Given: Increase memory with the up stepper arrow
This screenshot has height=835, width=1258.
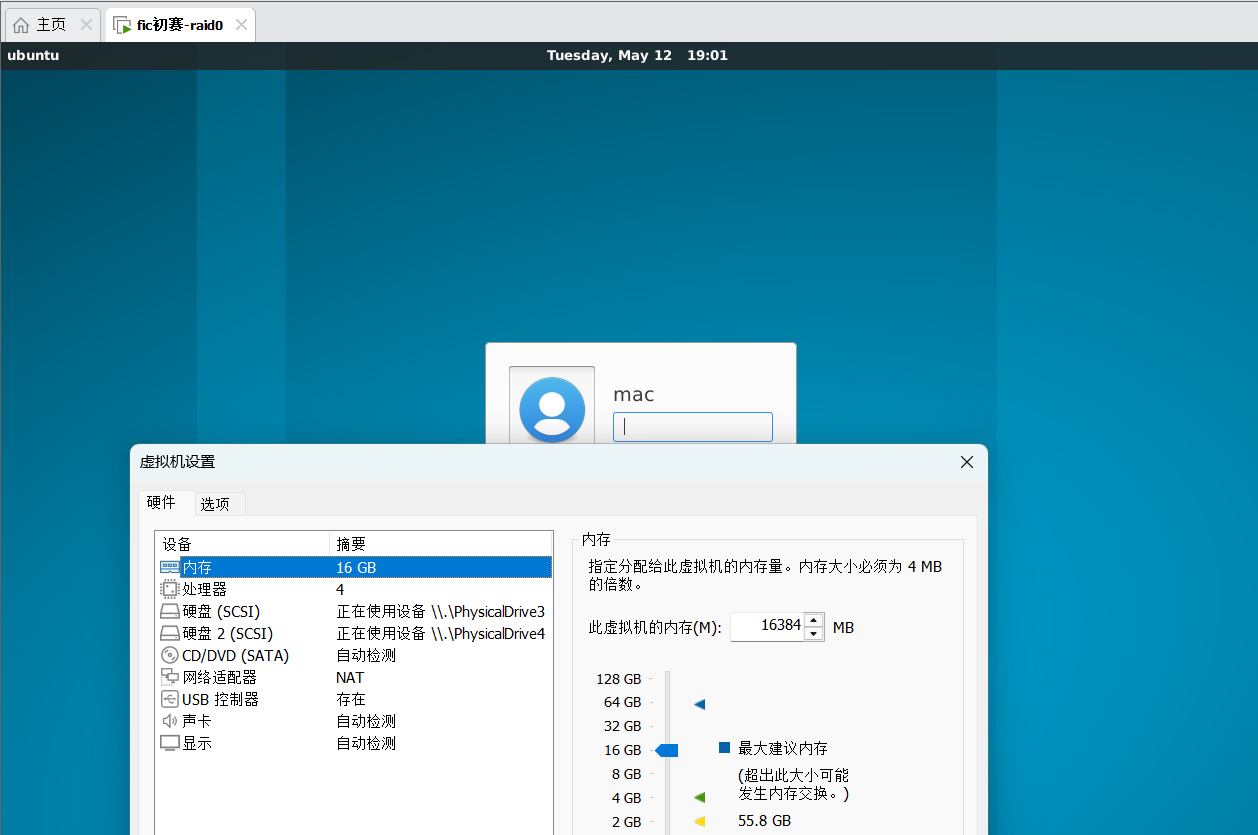Looking at the screenshot, I should 814,619.
